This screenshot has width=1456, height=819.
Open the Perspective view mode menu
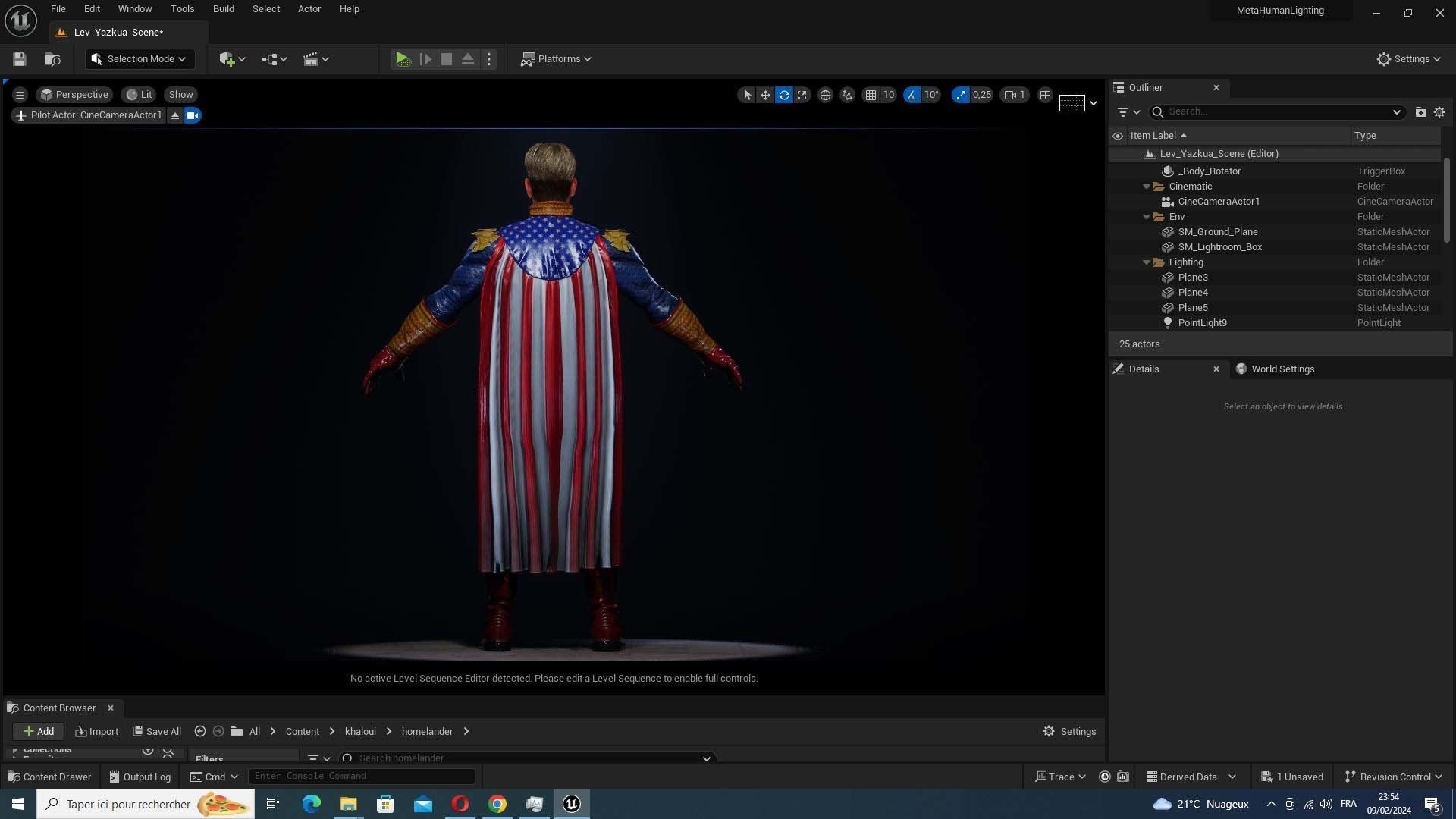[x=74, y=95]
